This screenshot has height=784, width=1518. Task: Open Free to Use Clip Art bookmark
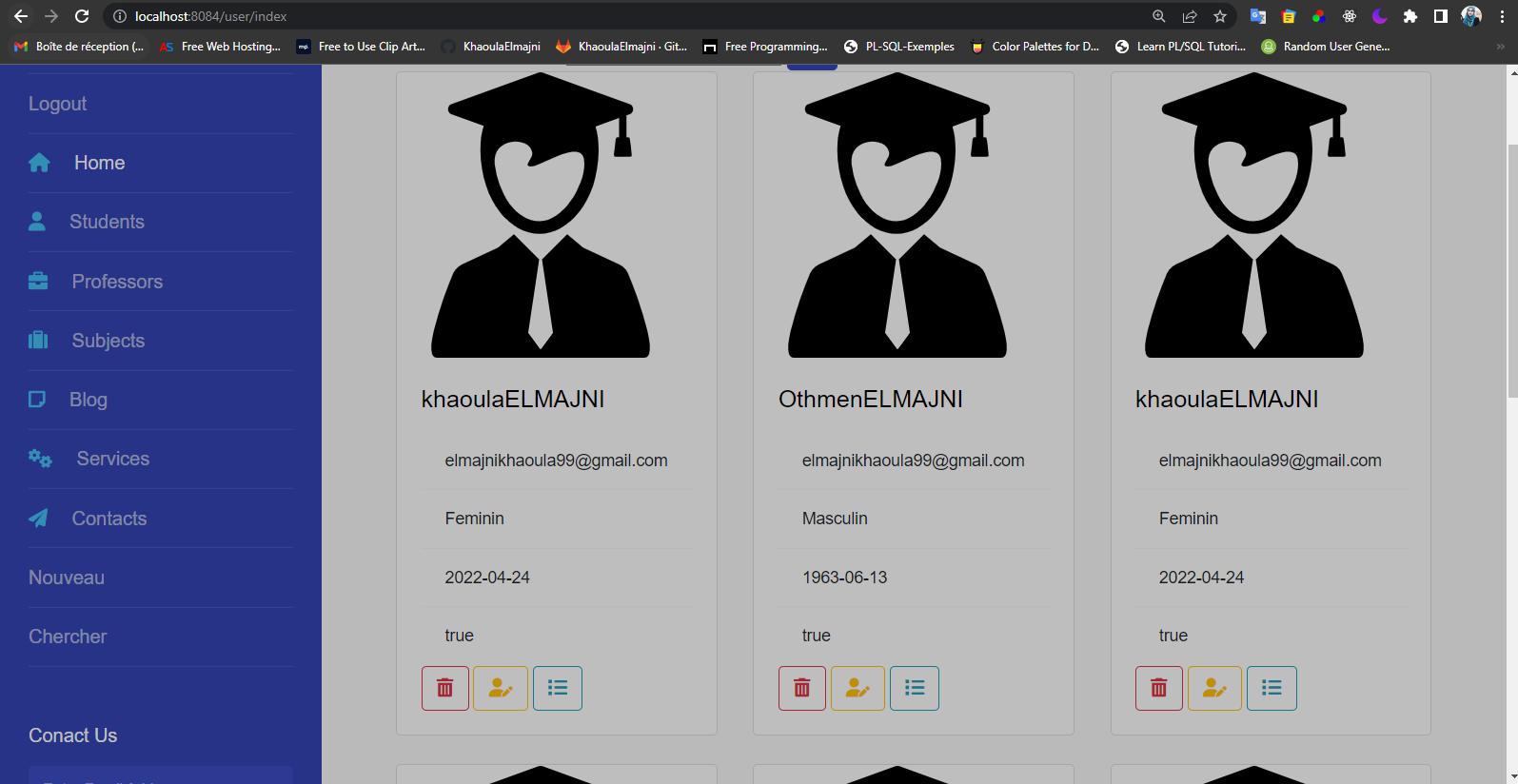(x=362, y=47)
